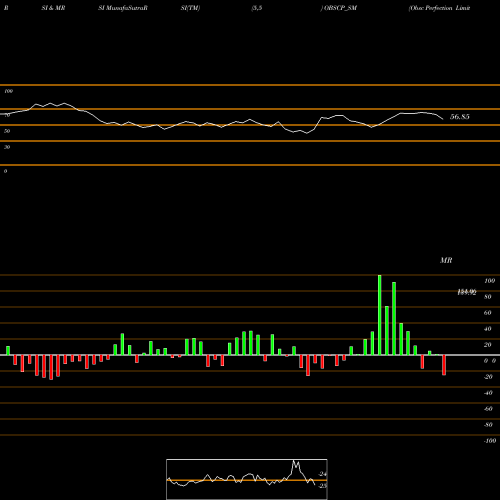Click the -100 label on MR axis
This screenshot has height=500, width=500.
pos(490,441)
